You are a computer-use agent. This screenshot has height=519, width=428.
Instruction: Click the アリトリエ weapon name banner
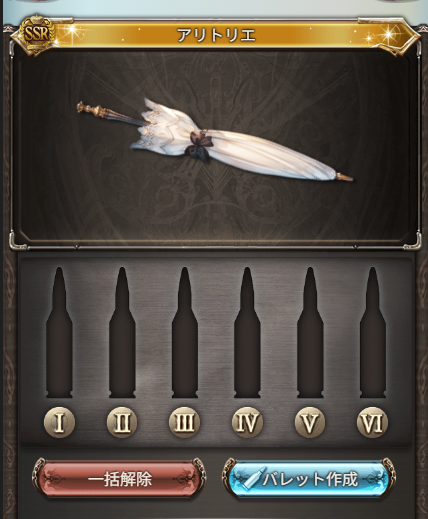217,34
